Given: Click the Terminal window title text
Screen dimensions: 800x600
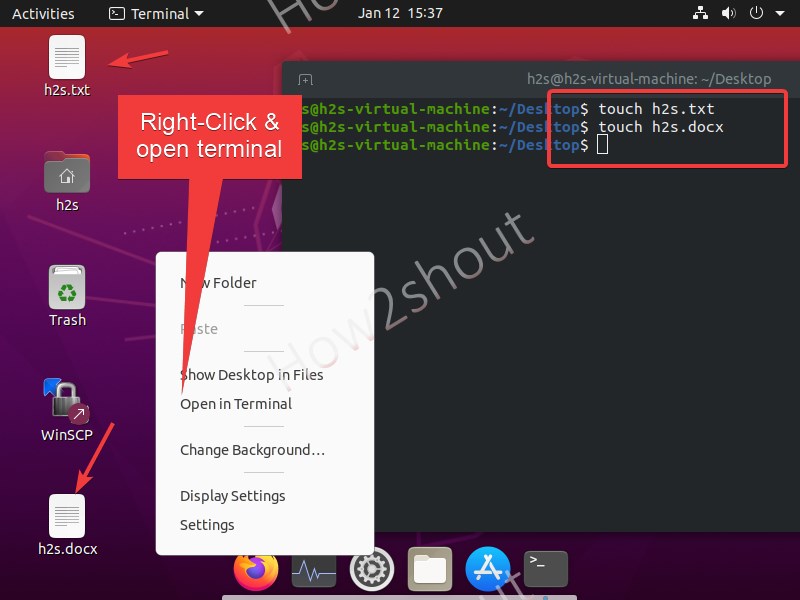Looking at the screenshot, I should point(648,79).
